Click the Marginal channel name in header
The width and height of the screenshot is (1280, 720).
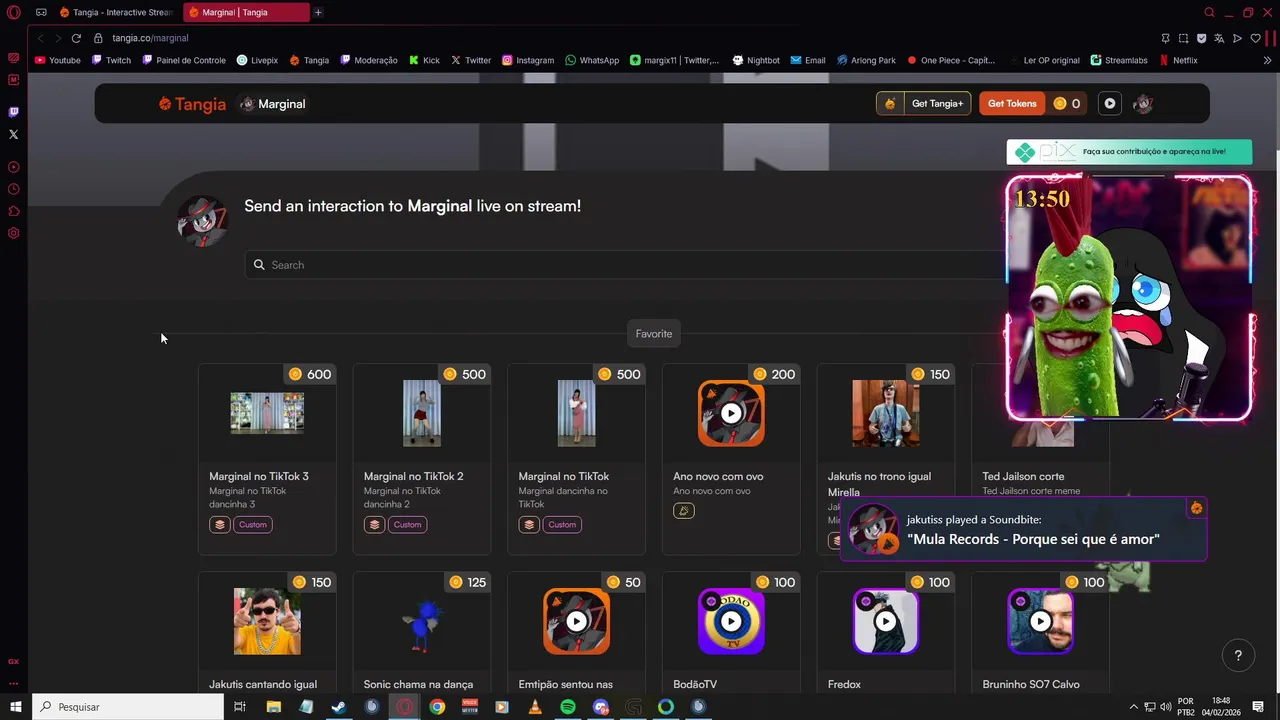coord(273,104)
